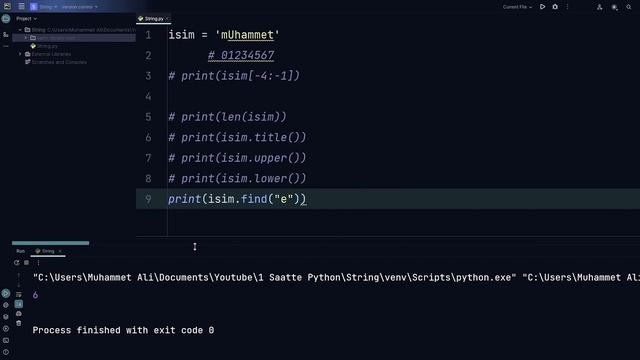Screen dimensions: 640x360
Task: Close the String.py editor tab
Action: click(167, 19)
